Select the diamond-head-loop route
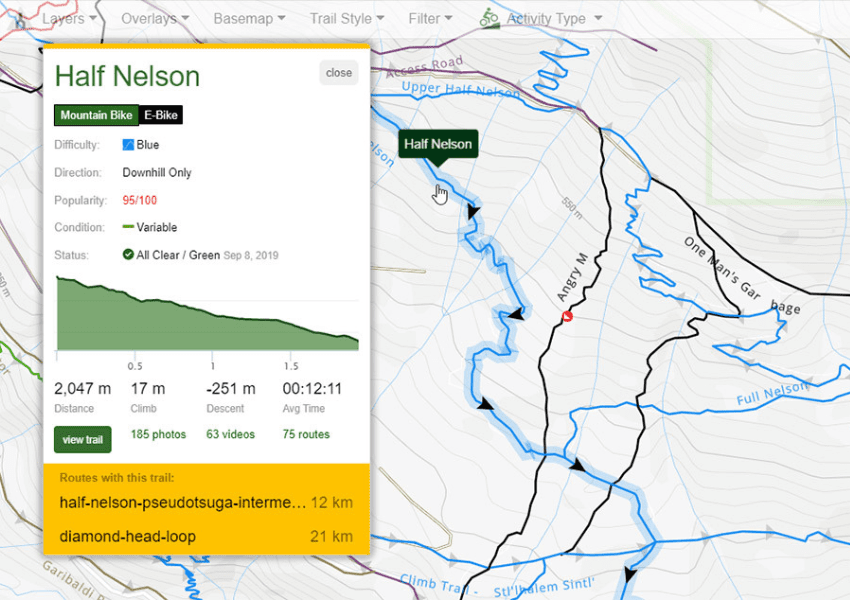 [x=127, y=536]
